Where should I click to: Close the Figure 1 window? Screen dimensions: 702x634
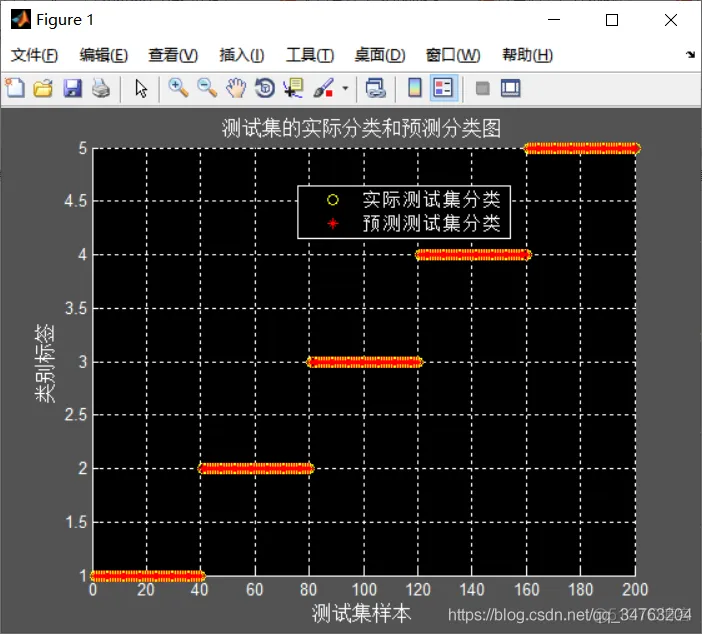tap(671, 20)
